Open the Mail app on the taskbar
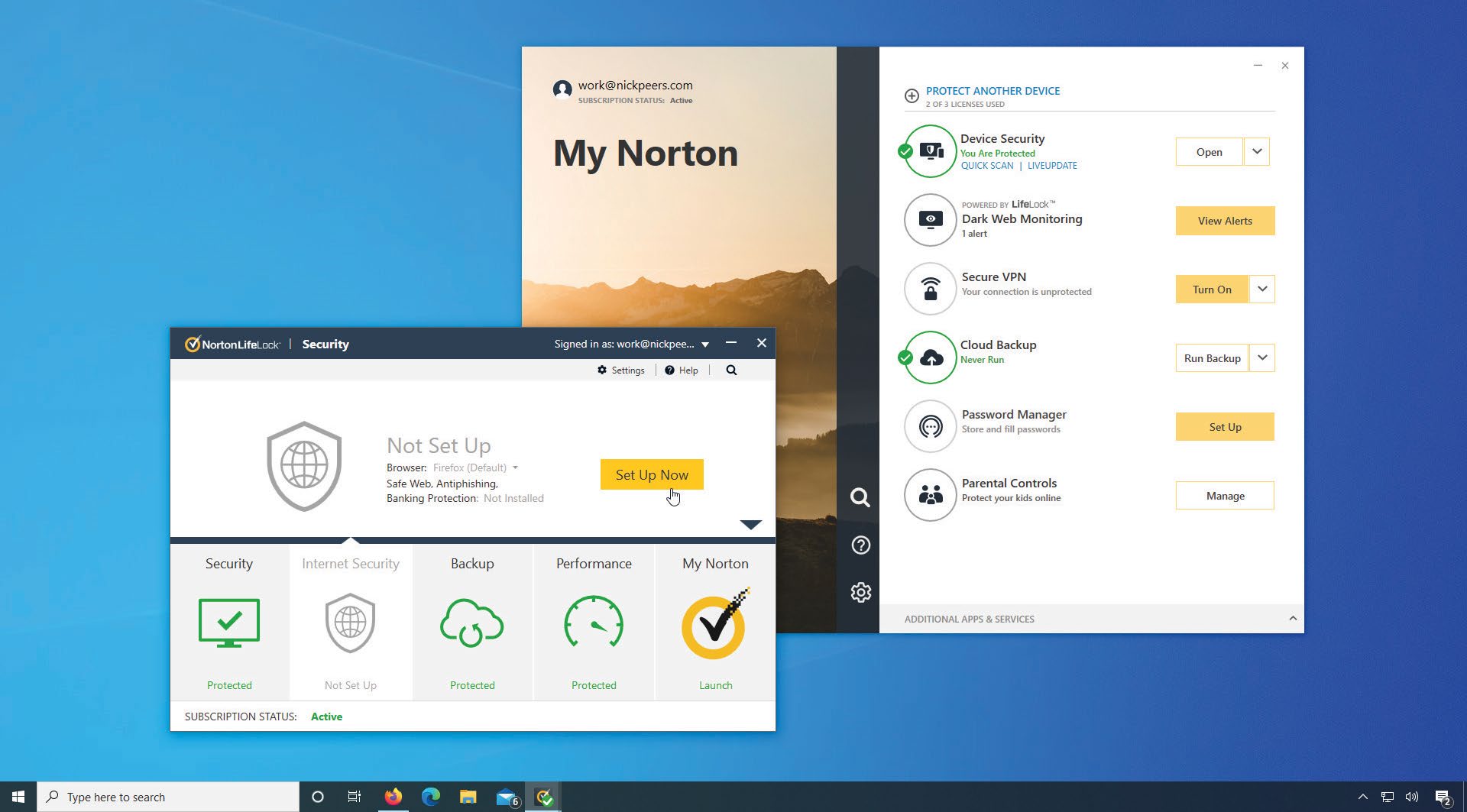1467x812 pixels. pyautogui.click(x=507, y=797)
